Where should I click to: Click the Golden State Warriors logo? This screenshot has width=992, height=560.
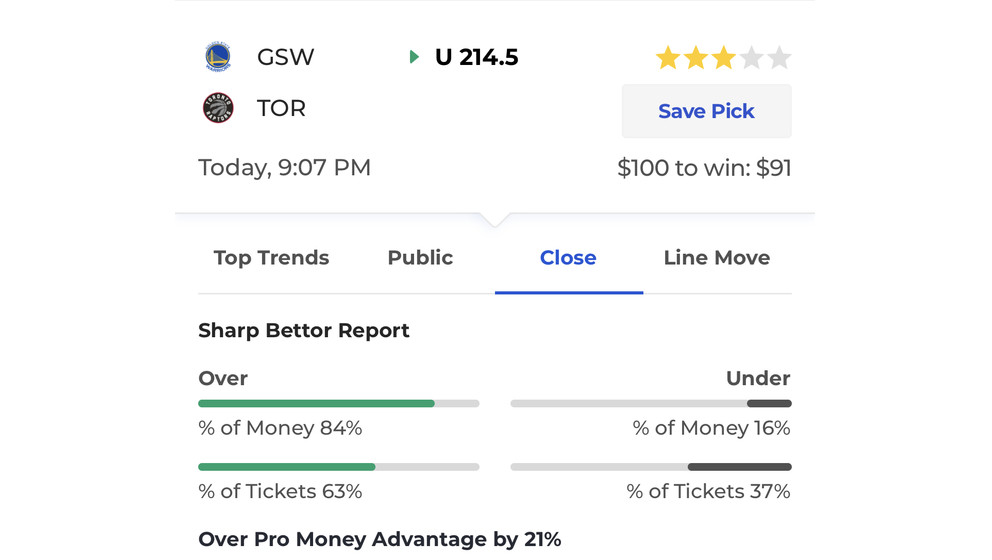point(218,57)
